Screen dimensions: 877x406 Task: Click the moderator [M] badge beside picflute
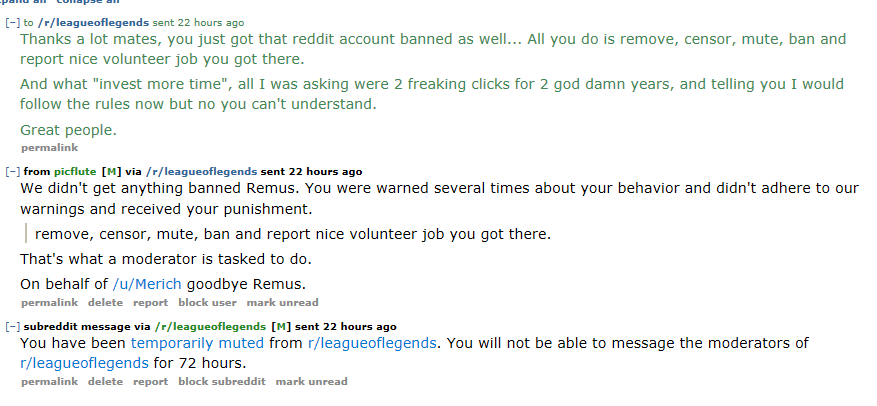[x=111, y=172]
